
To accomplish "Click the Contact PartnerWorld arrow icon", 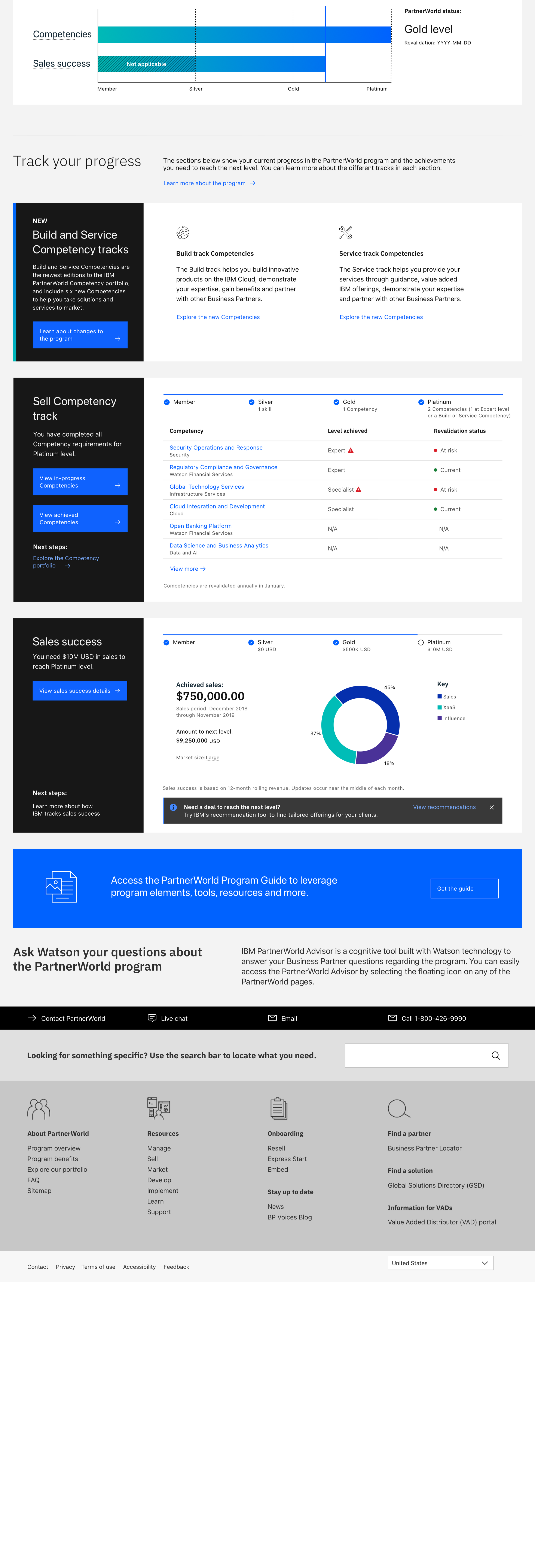I will pos(32,1018).
